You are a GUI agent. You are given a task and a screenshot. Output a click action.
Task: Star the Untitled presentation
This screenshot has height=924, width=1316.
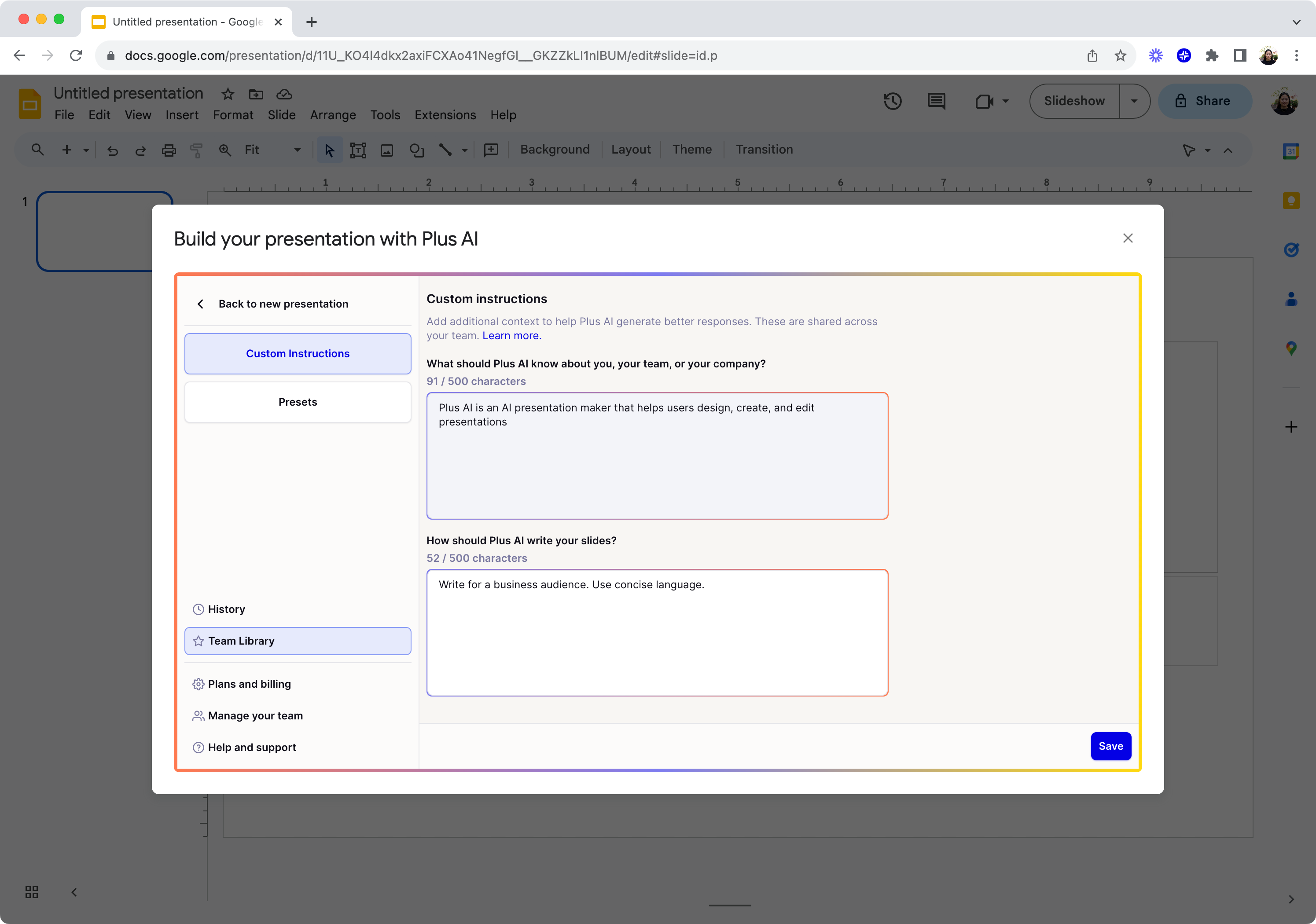[228, 94]
